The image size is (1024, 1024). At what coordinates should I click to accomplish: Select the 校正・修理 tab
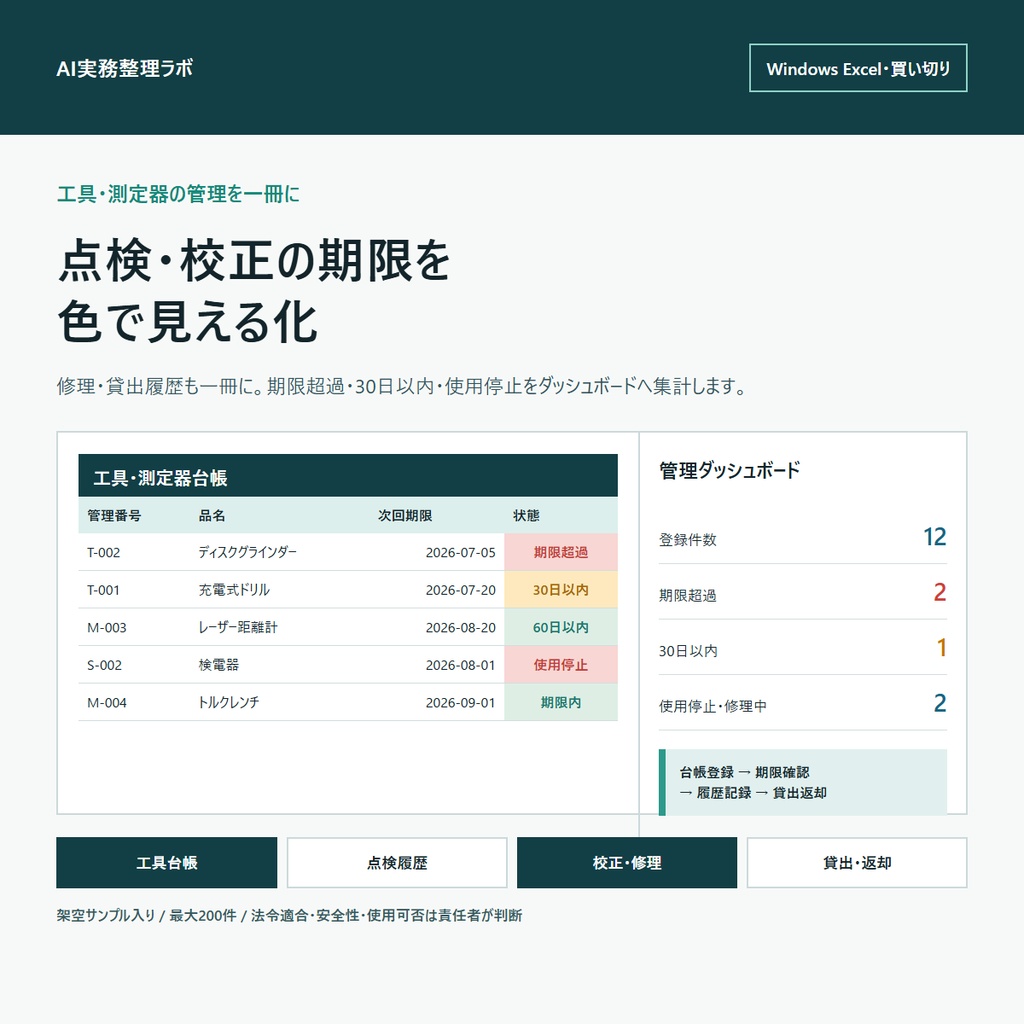(627, 863)
